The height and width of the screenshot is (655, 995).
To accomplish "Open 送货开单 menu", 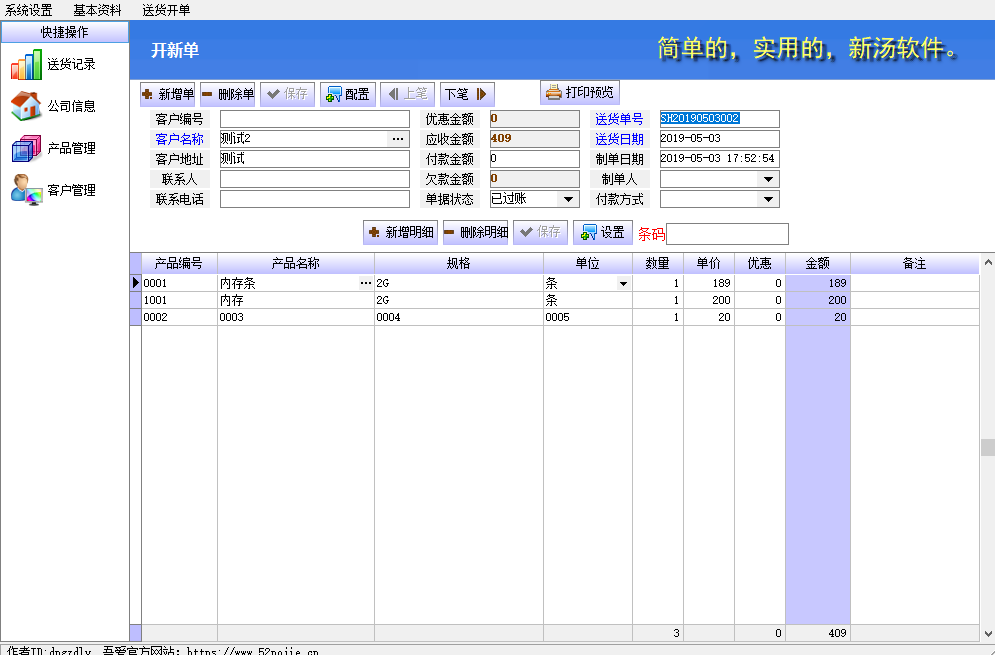I will point(166,10).
